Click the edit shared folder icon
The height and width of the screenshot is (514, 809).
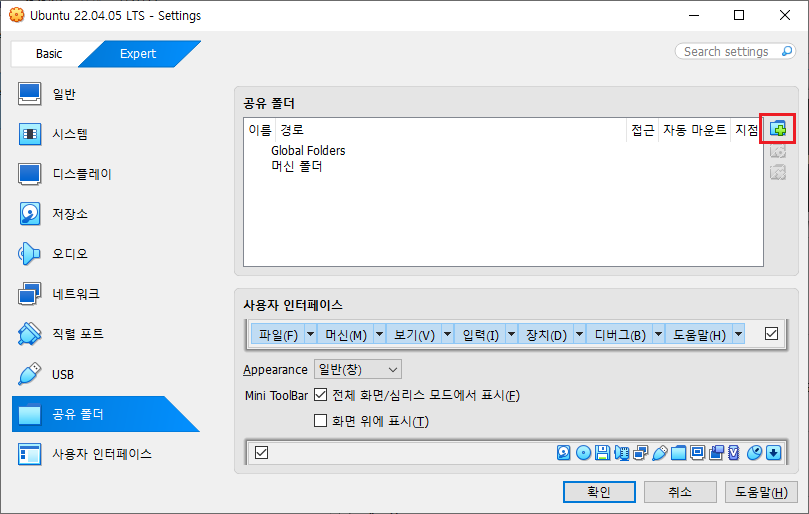[778, 151]
